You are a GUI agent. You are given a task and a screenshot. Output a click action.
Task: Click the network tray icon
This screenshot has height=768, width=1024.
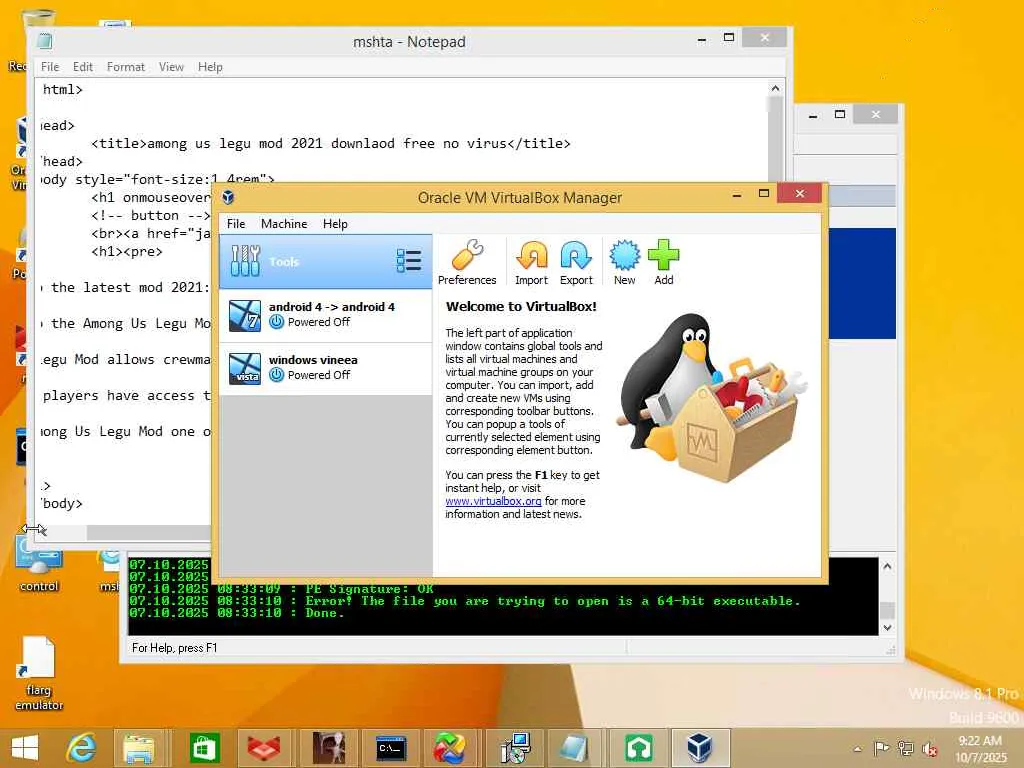tap(906, 748)
